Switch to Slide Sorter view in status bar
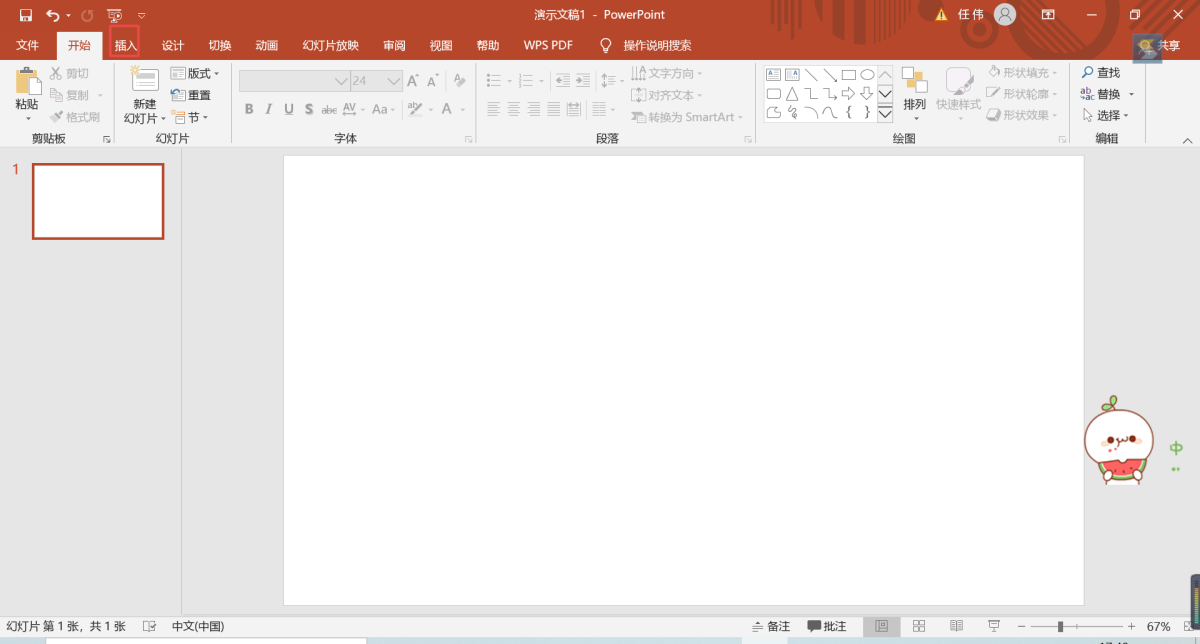Image resolution: width=1200 pixels, height=644 pixels. (919, 626)
